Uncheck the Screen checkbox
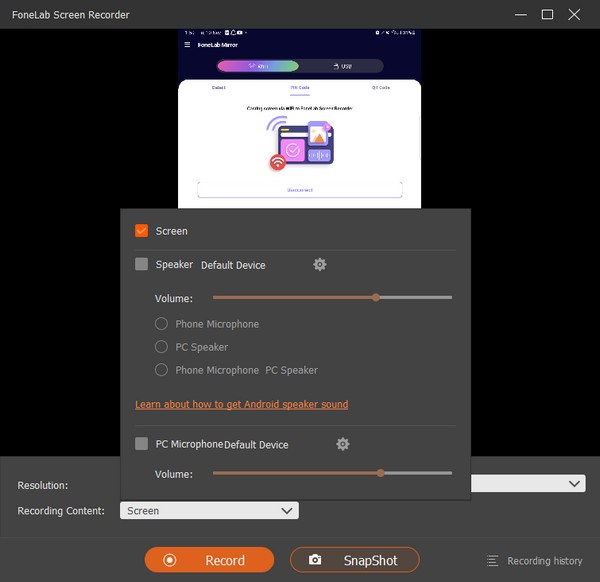Viewport: 600px width, 582px height. pyautogui.click(x=142, y=230)
